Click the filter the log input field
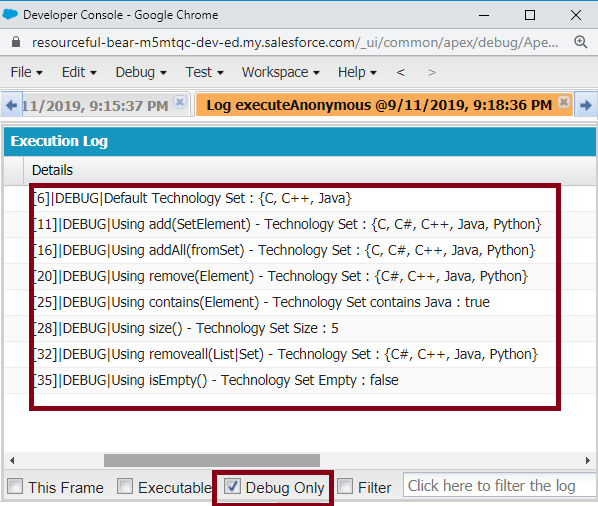The image size is (598, 506). (x=500, y=486)
